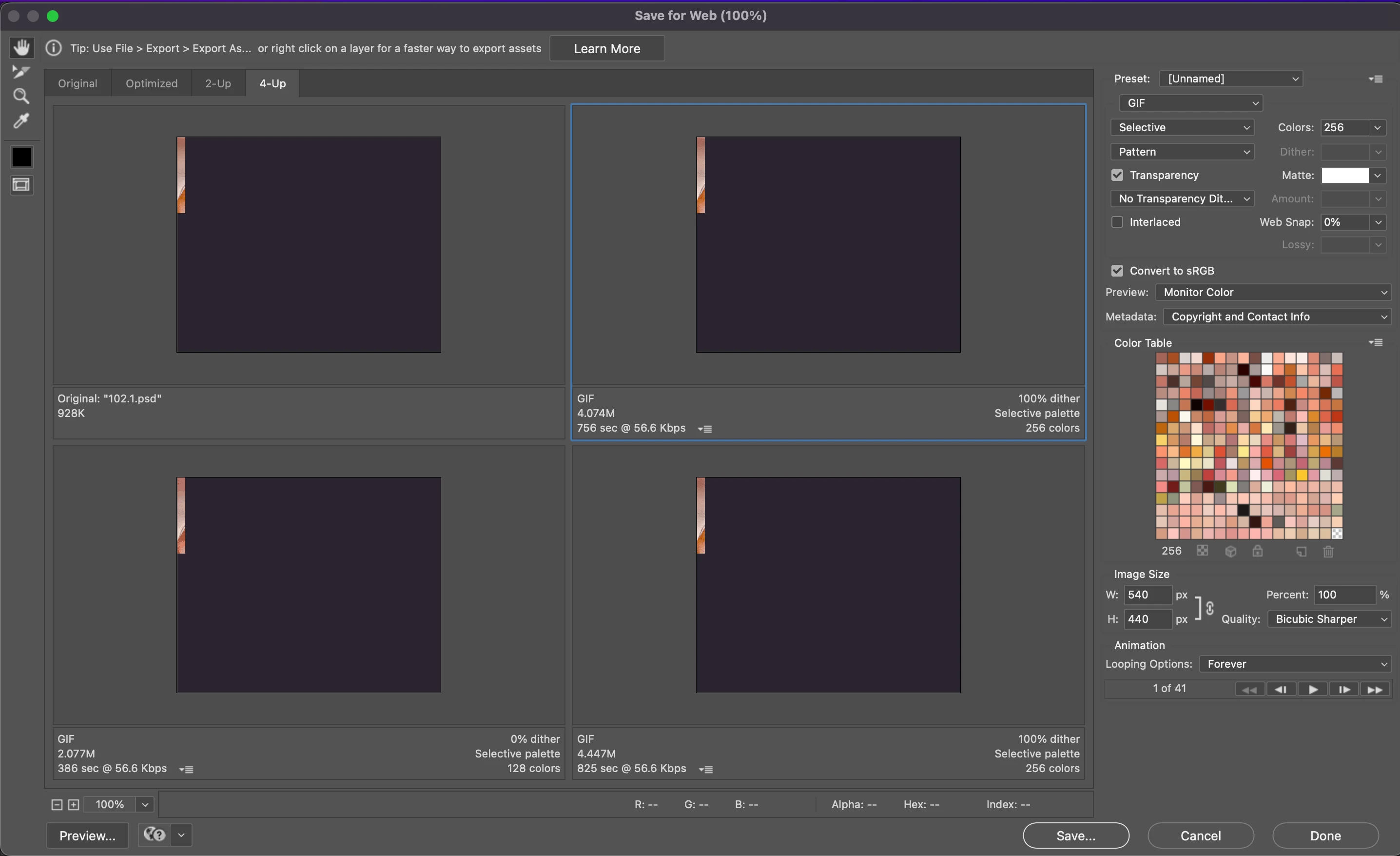Uncheck the Transparency checkbox

tap(1117, 175)
